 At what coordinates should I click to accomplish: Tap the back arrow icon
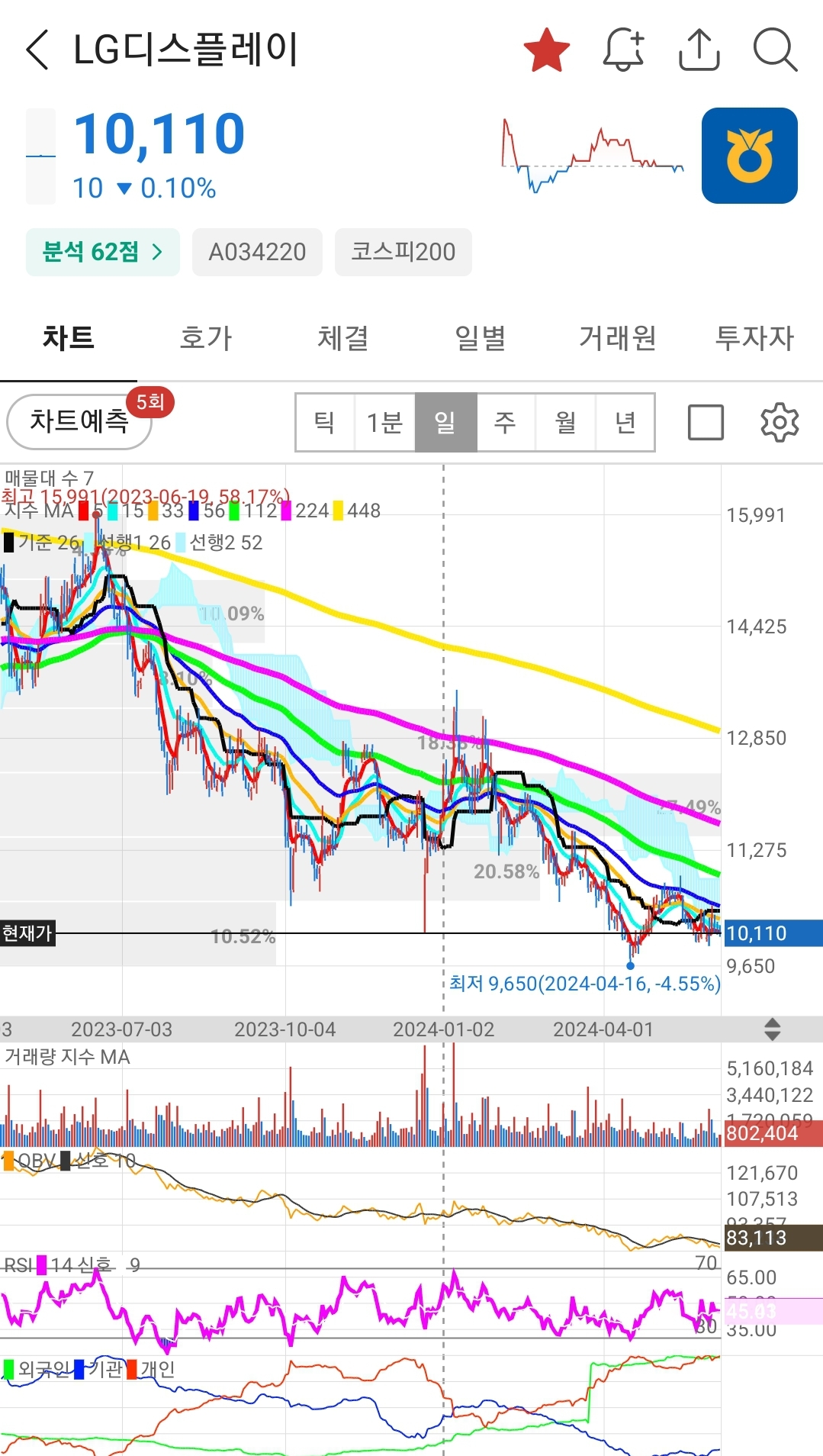(x=37, y=50)
